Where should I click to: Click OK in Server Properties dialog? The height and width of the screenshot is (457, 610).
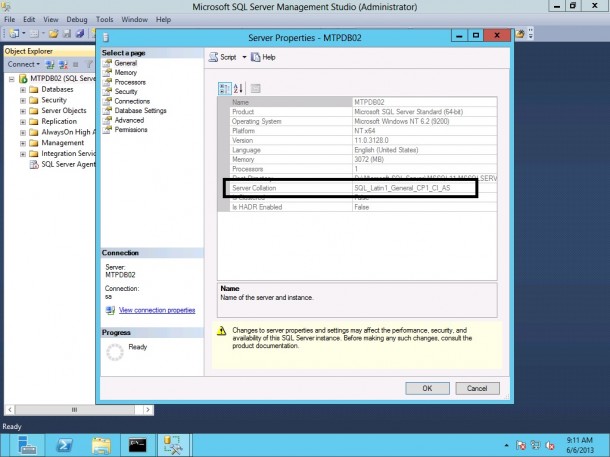click(x=427, y=388)
